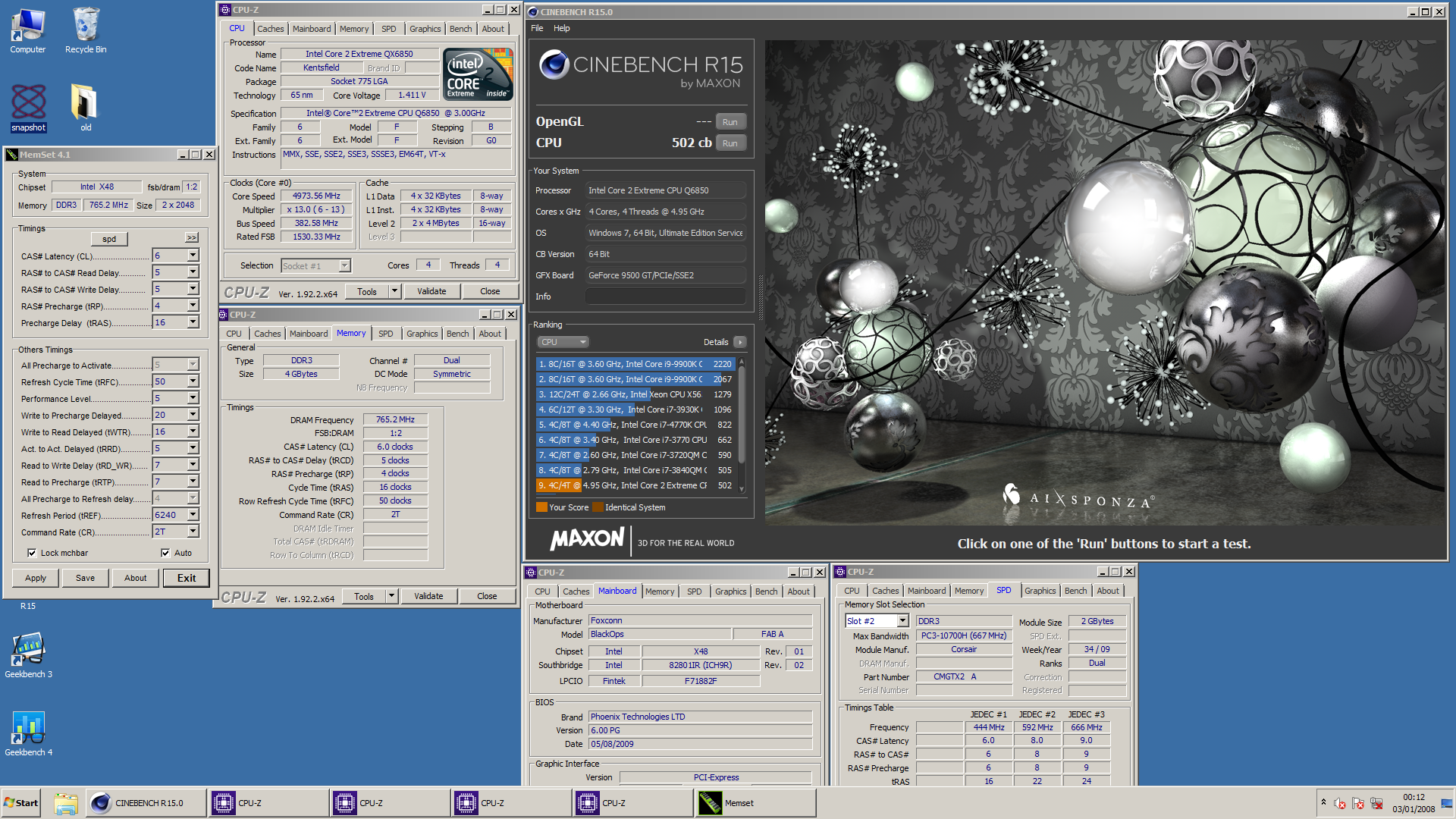Viewport: 1456px width, 819px height.
Task: Click the MemSet timings >> expand button
Action: tap(192, 238)
